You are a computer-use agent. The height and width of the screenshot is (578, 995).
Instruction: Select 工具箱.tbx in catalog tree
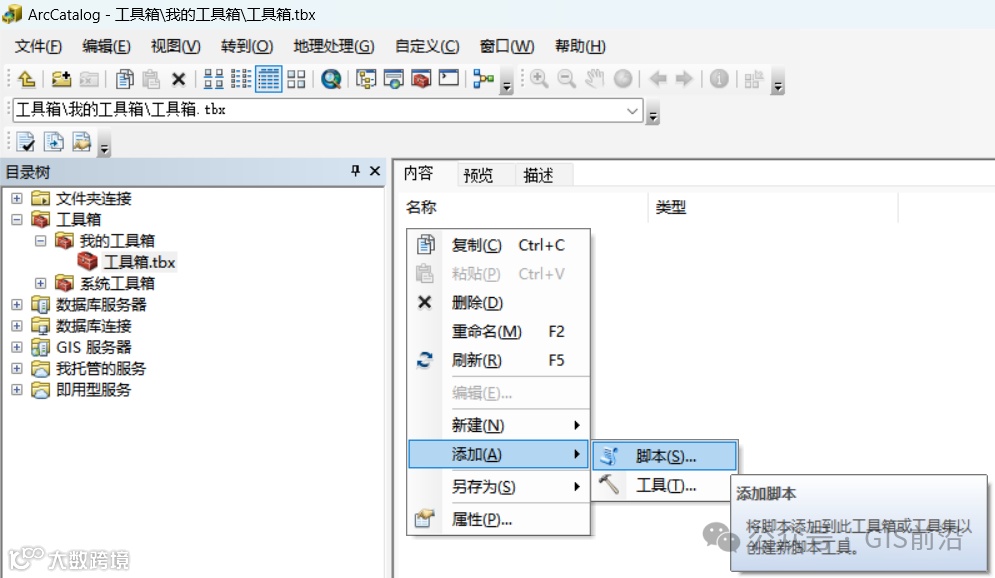(x=139, y=262)
